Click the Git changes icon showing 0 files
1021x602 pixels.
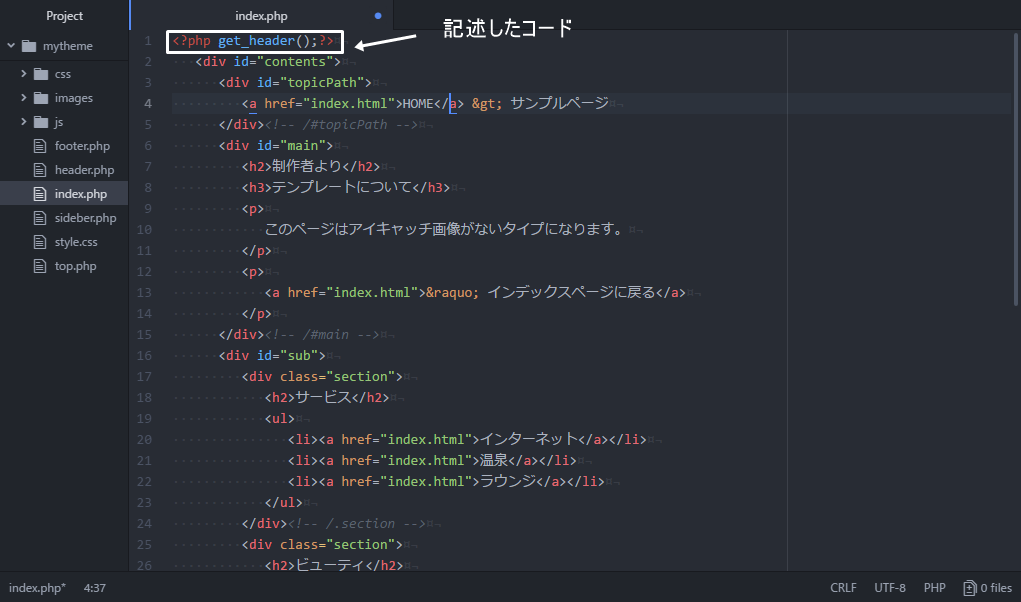tap(969, 588)
